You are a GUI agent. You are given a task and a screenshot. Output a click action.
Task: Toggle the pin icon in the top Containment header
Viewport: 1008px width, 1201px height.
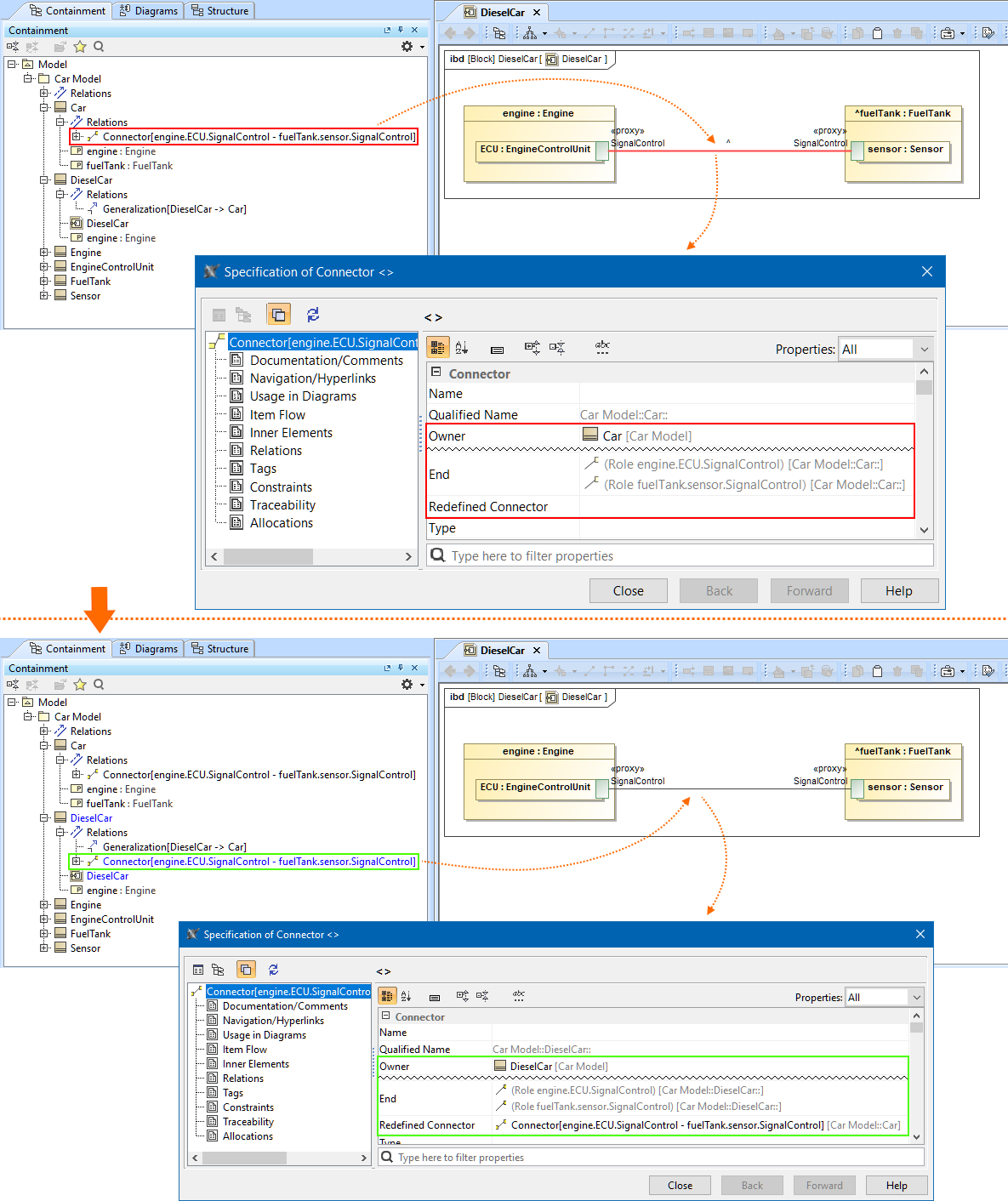(x=401, y=31)
